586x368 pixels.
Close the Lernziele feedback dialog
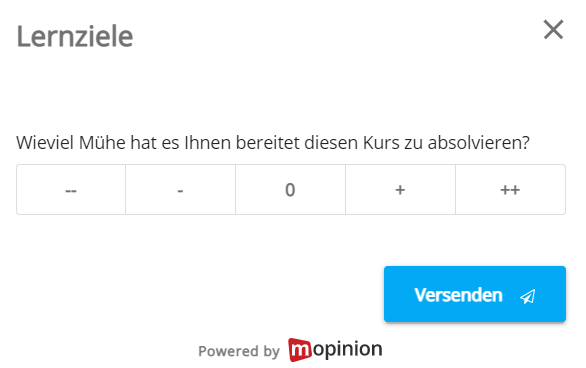point(553,30)
